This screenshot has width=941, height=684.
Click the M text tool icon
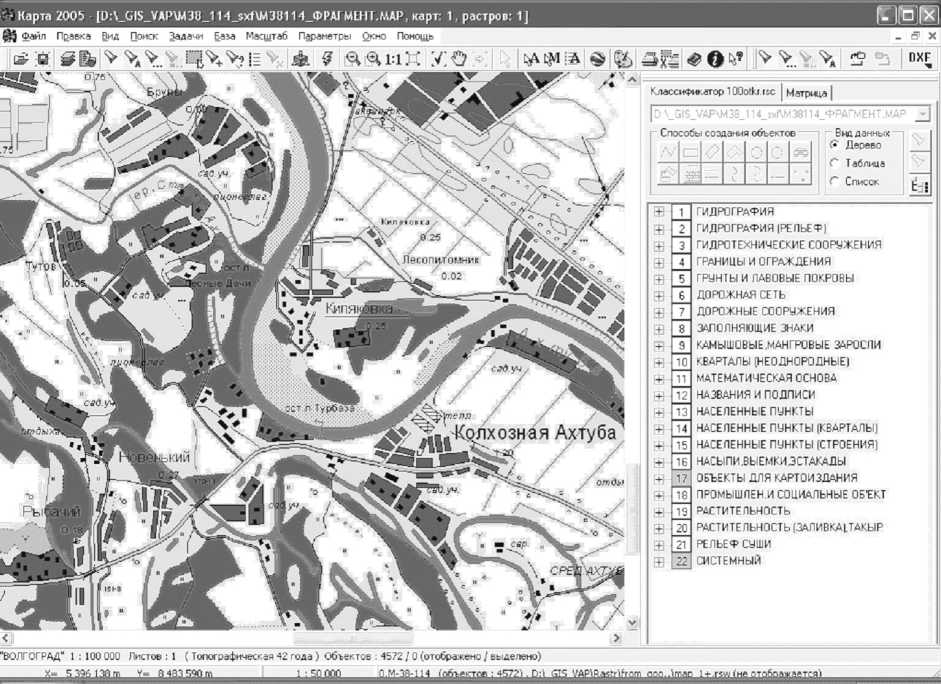(x=552, y=59)
